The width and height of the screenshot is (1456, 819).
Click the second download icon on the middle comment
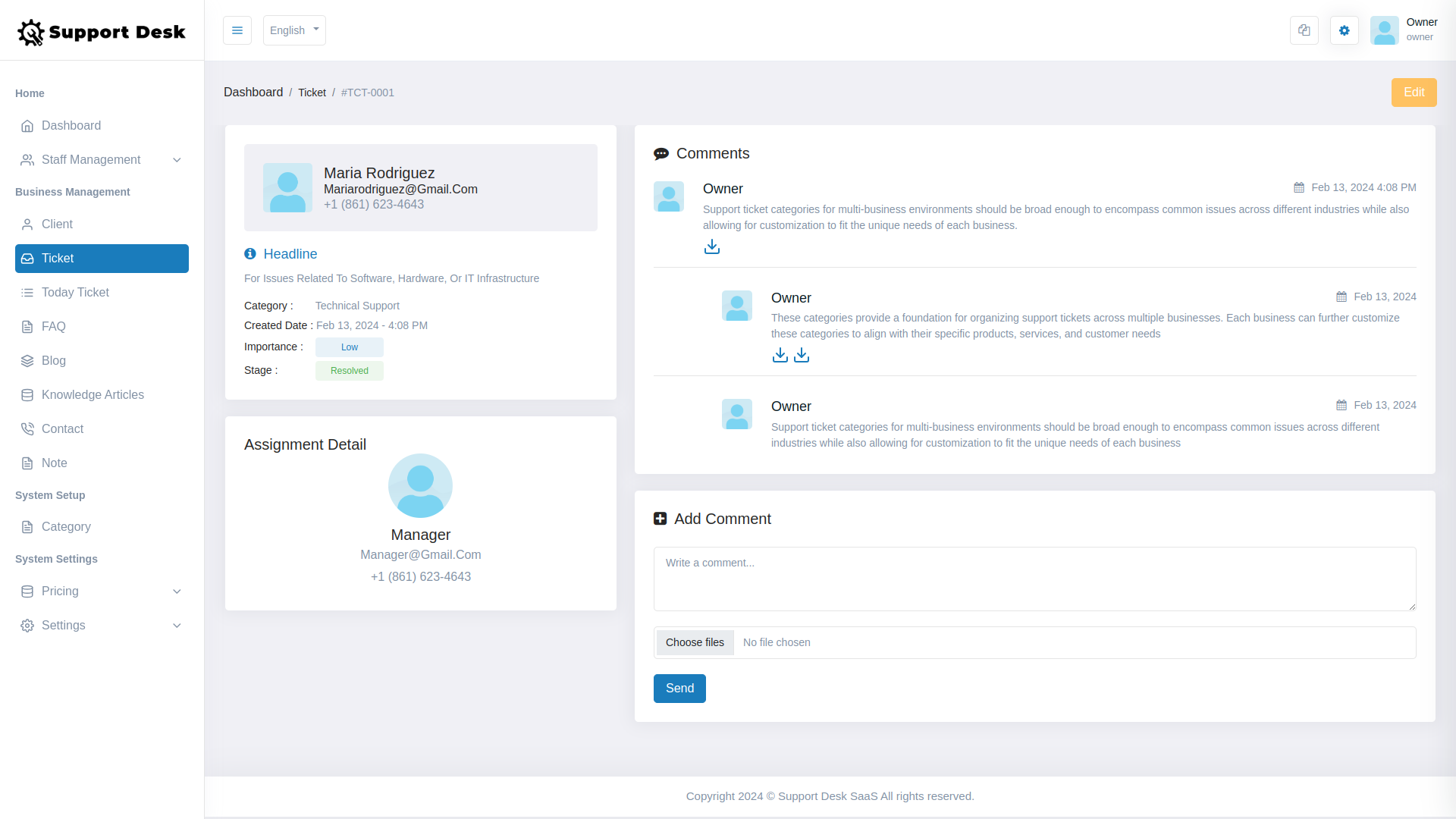[x=802, y=355]
